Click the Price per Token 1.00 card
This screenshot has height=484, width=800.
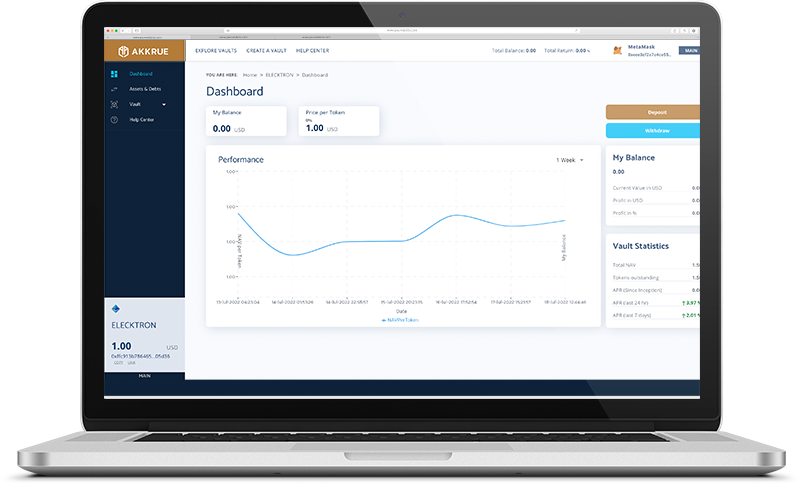(x=339, y=121)
